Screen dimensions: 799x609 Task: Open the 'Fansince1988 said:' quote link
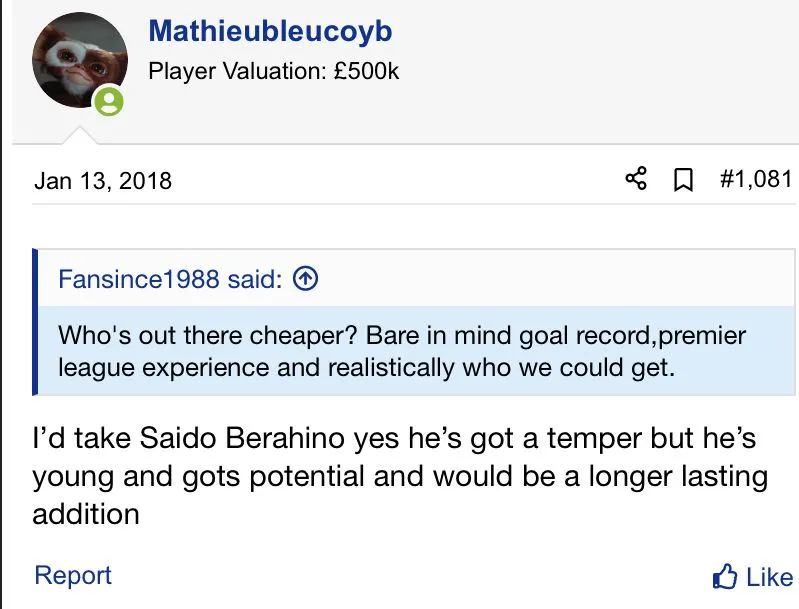(170, 278)
